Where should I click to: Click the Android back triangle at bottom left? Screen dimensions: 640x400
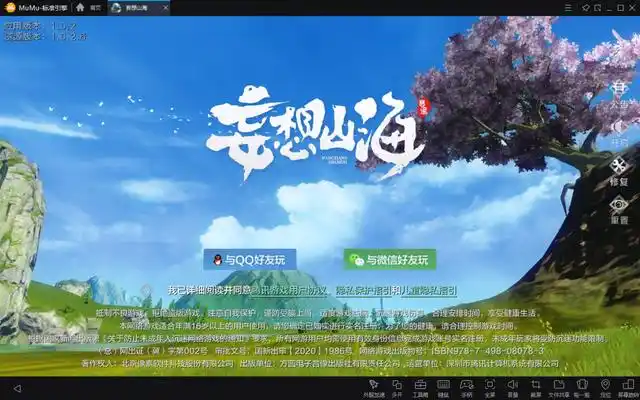pos(17,388)
